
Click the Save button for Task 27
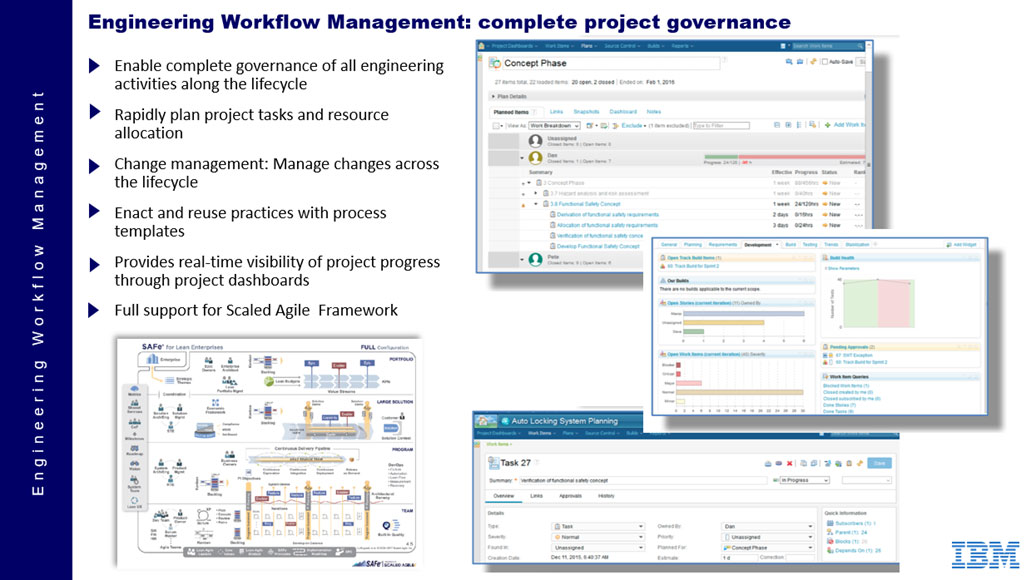coord(879,463)
